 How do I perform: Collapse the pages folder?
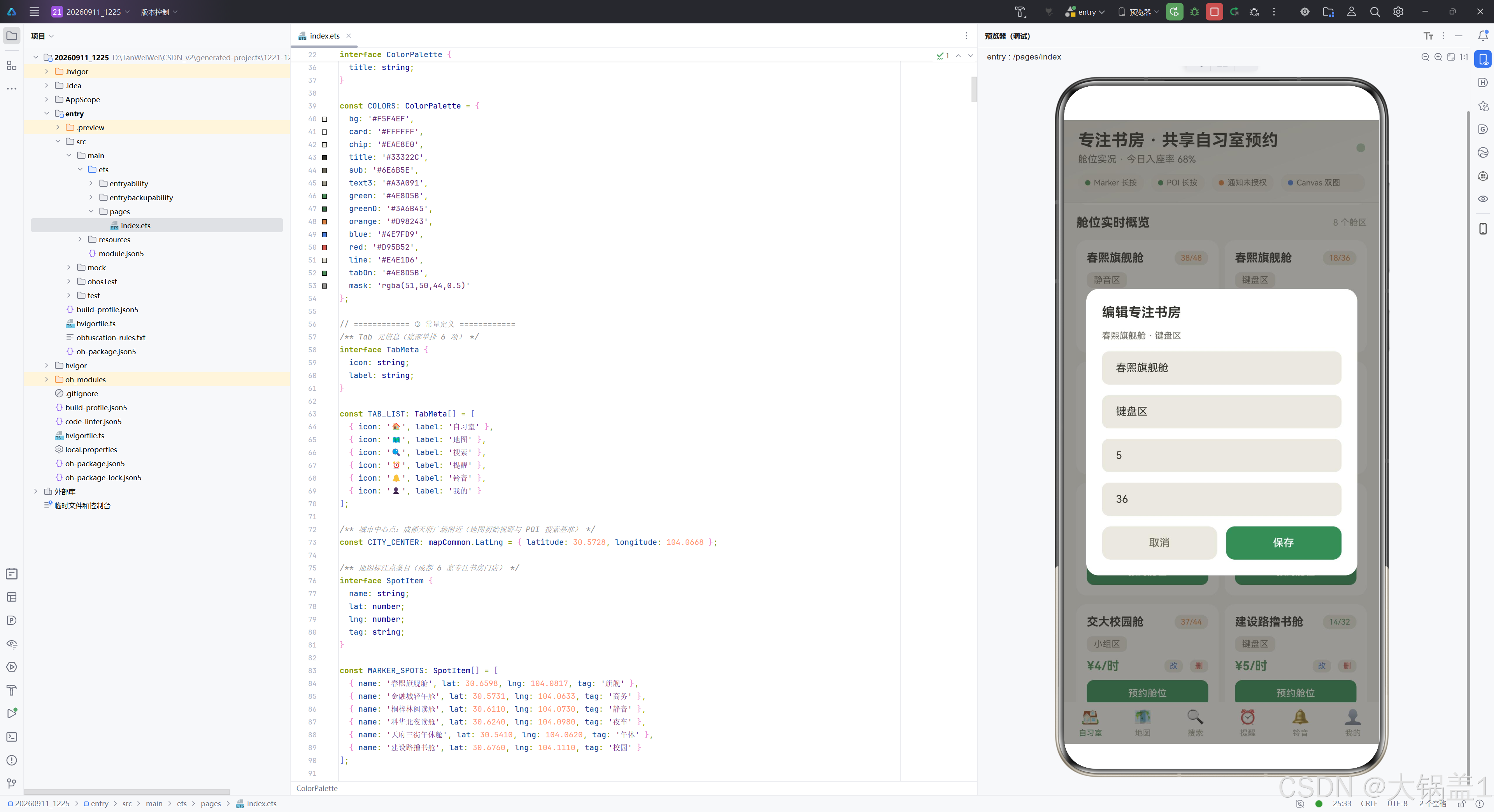tap(91, 212)
